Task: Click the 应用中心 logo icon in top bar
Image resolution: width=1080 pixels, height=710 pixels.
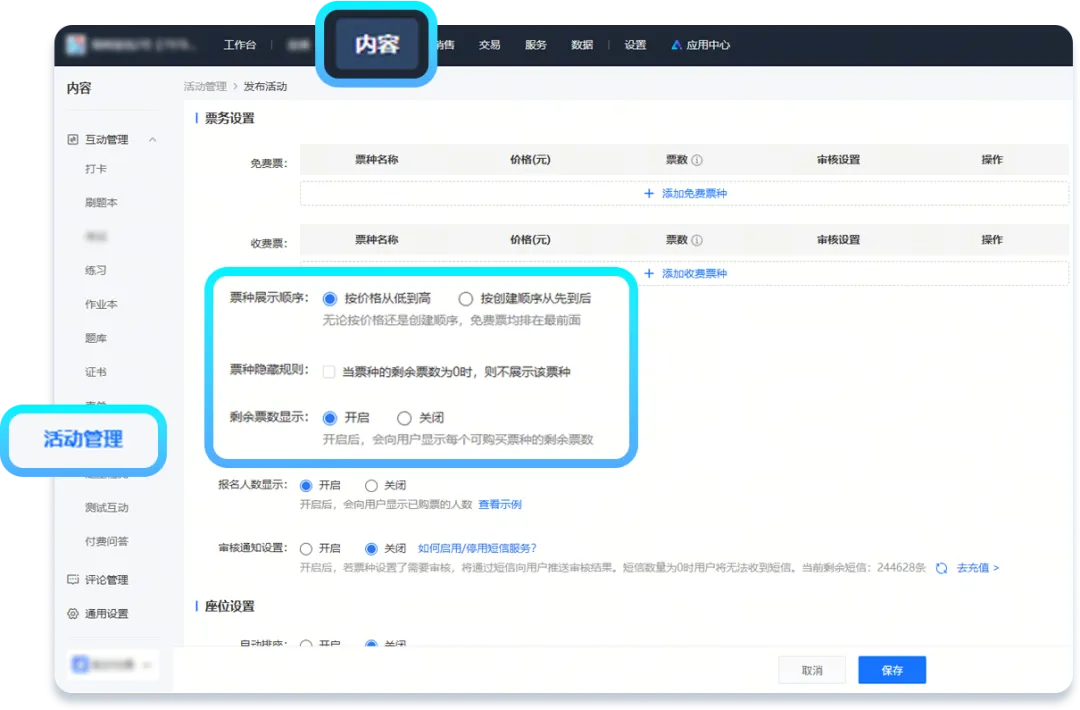Action: pyautogui.click(x=677, y=45)
